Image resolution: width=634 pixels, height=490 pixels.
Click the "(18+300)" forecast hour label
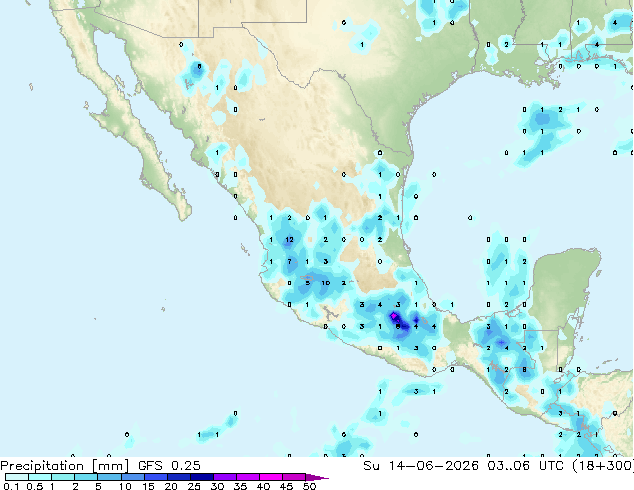click(603, 466)
